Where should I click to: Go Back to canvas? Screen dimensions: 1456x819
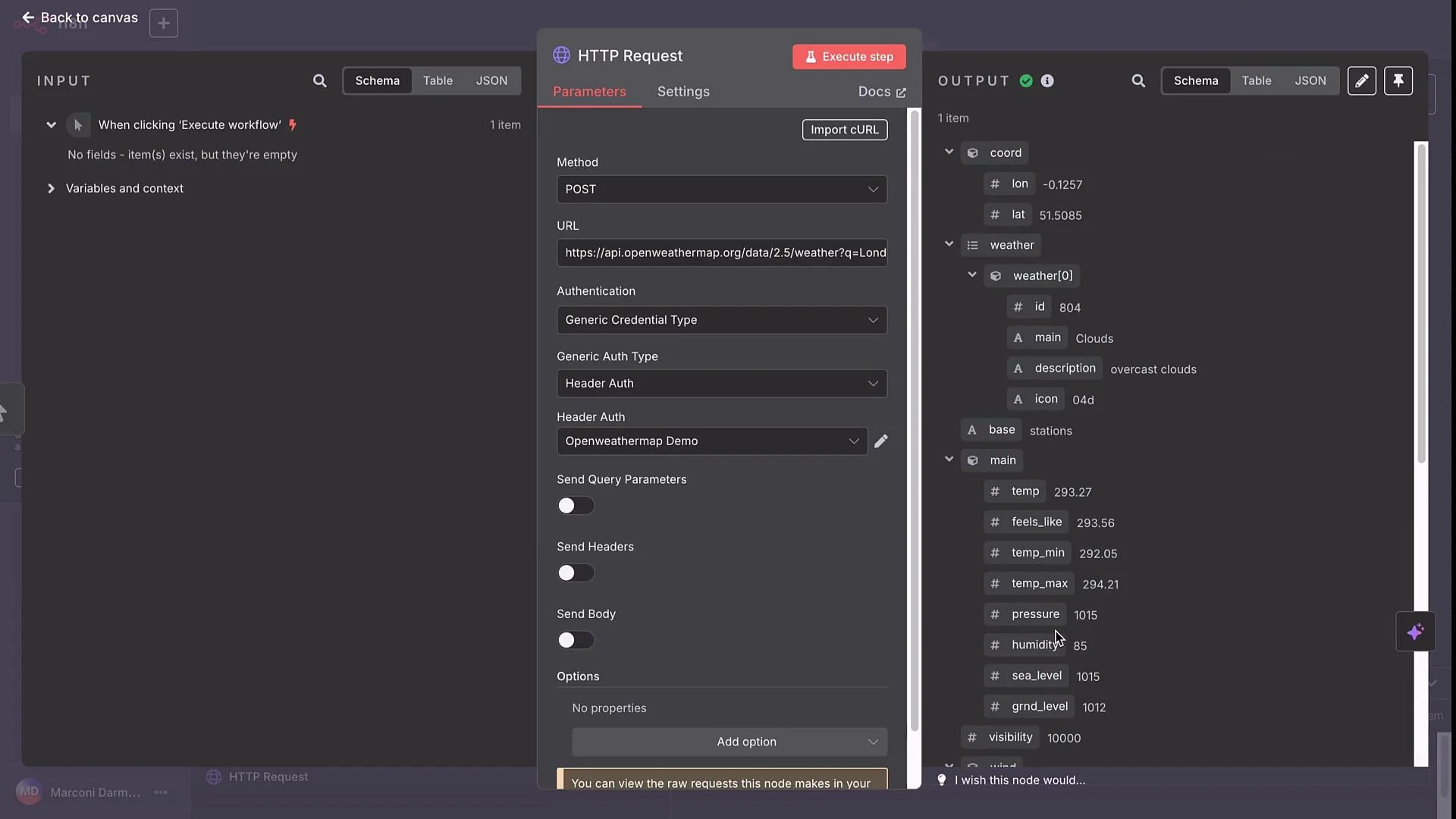[80, 17]
